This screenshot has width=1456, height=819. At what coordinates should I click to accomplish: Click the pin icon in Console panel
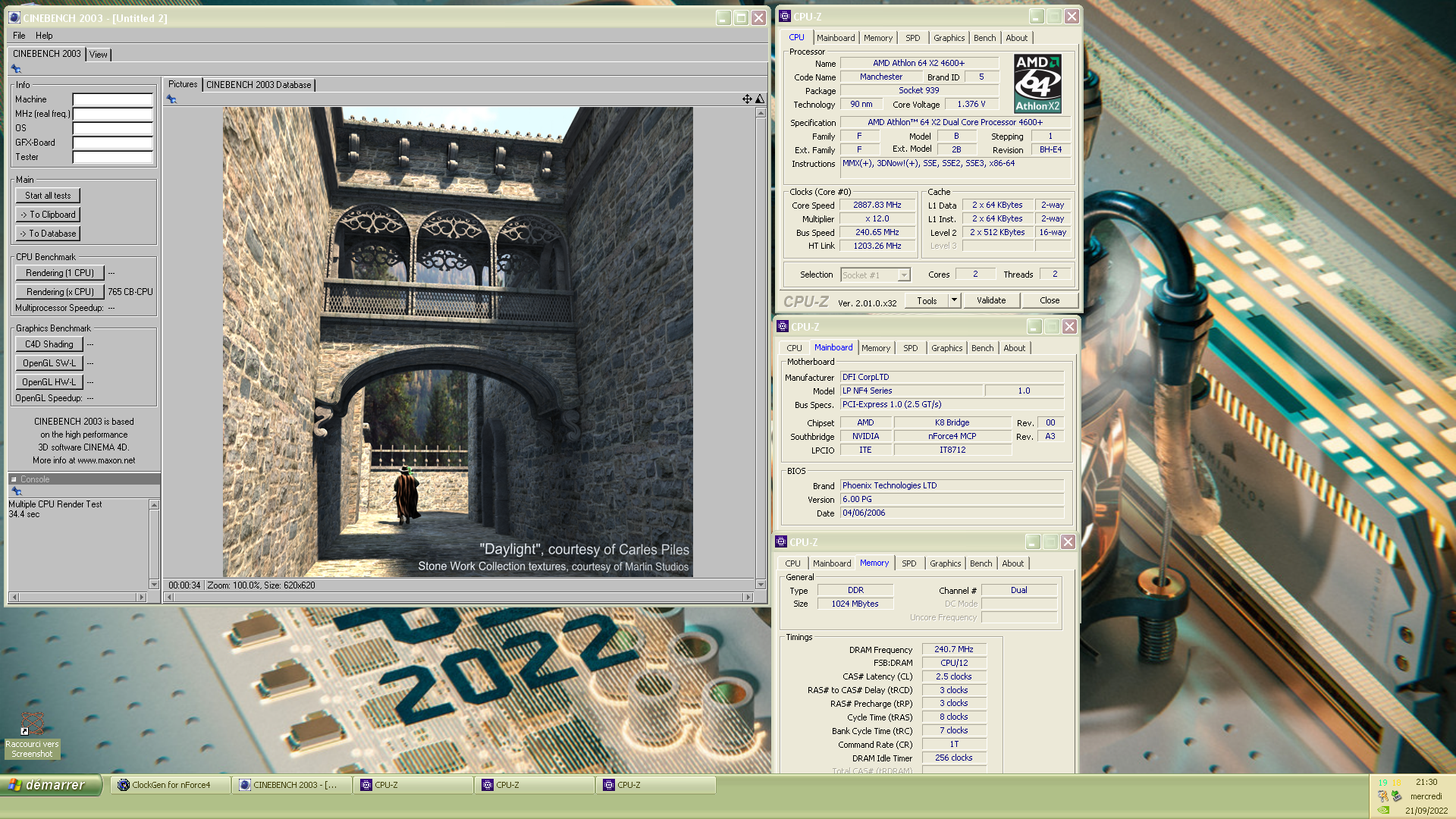pyautogui.click(x=17, y=491)
